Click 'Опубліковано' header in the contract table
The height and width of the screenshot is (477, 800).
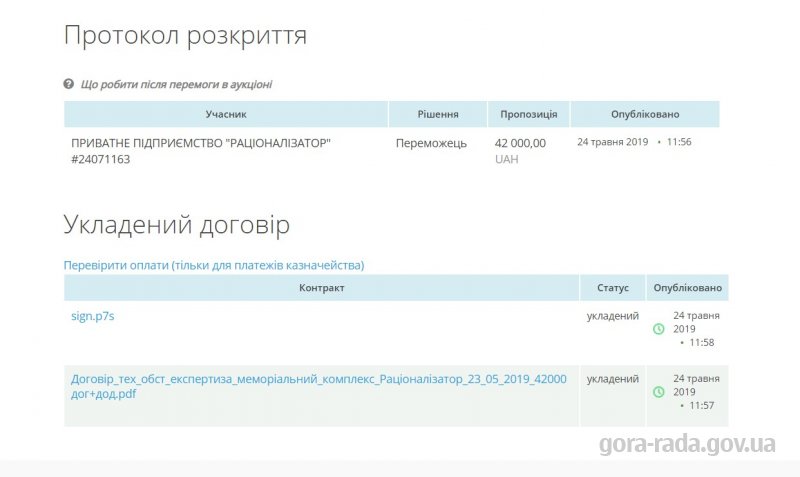pos(687,288)
